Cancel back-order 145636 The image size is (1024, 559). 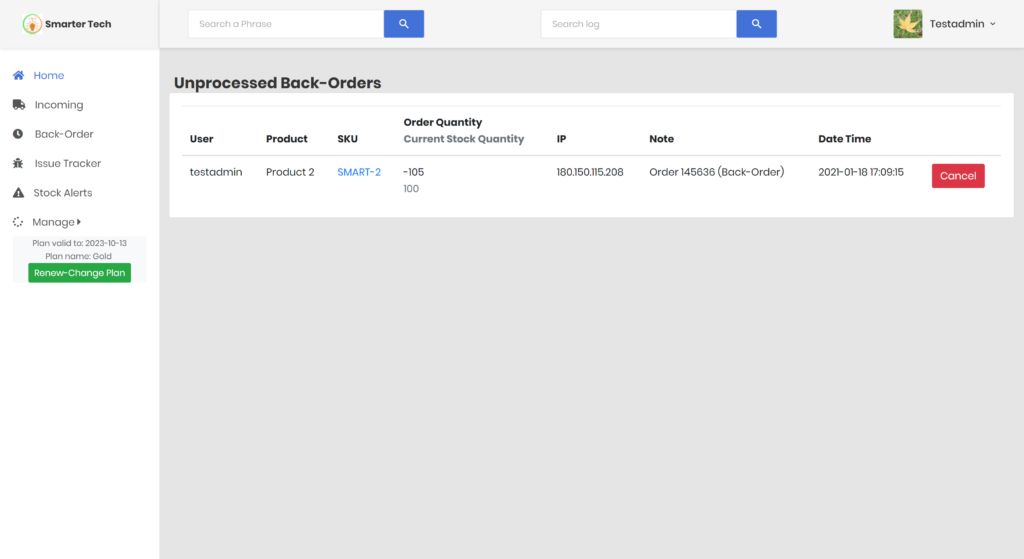tap(957, 176)
